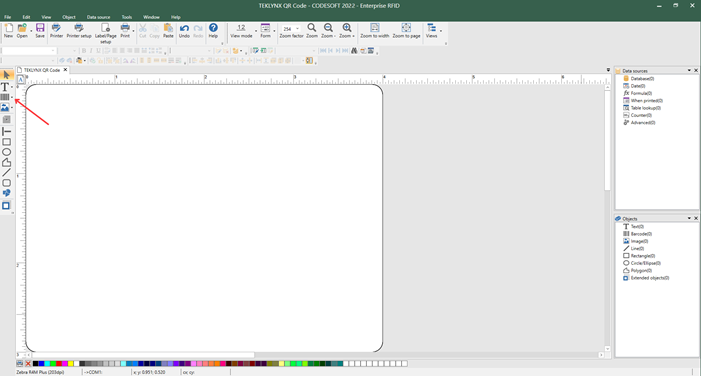Click the Zebra R4M Plus printer status
Screen dimensions: 701x376
click(40, 372)
